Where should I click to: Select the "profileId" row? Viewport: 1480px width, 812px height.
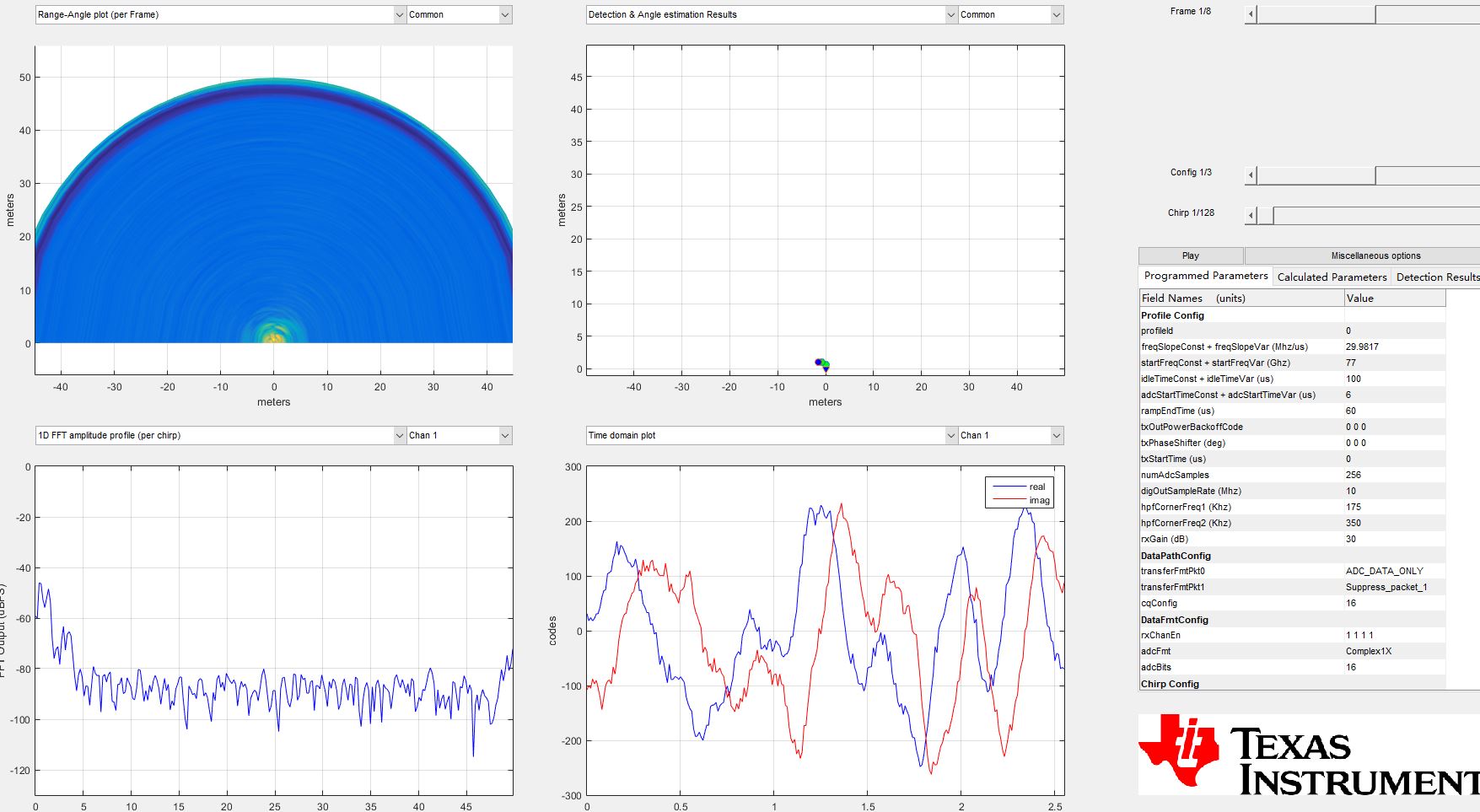click(x=1292, y=331)
